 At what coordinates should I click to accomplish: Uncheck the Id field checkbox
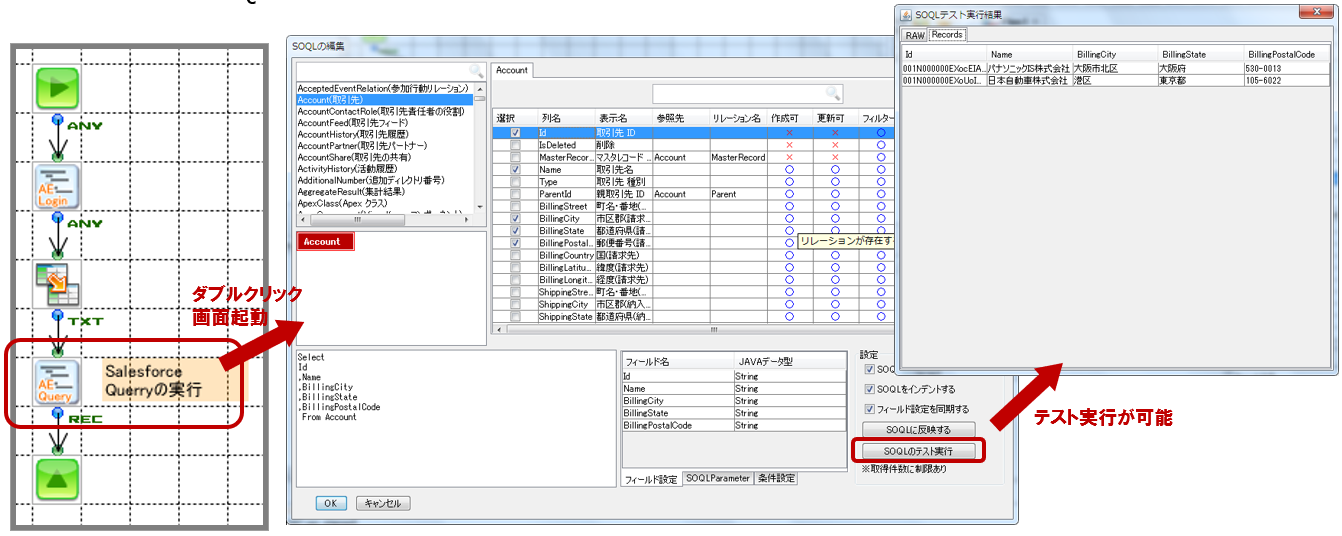(x=515, y=132)
